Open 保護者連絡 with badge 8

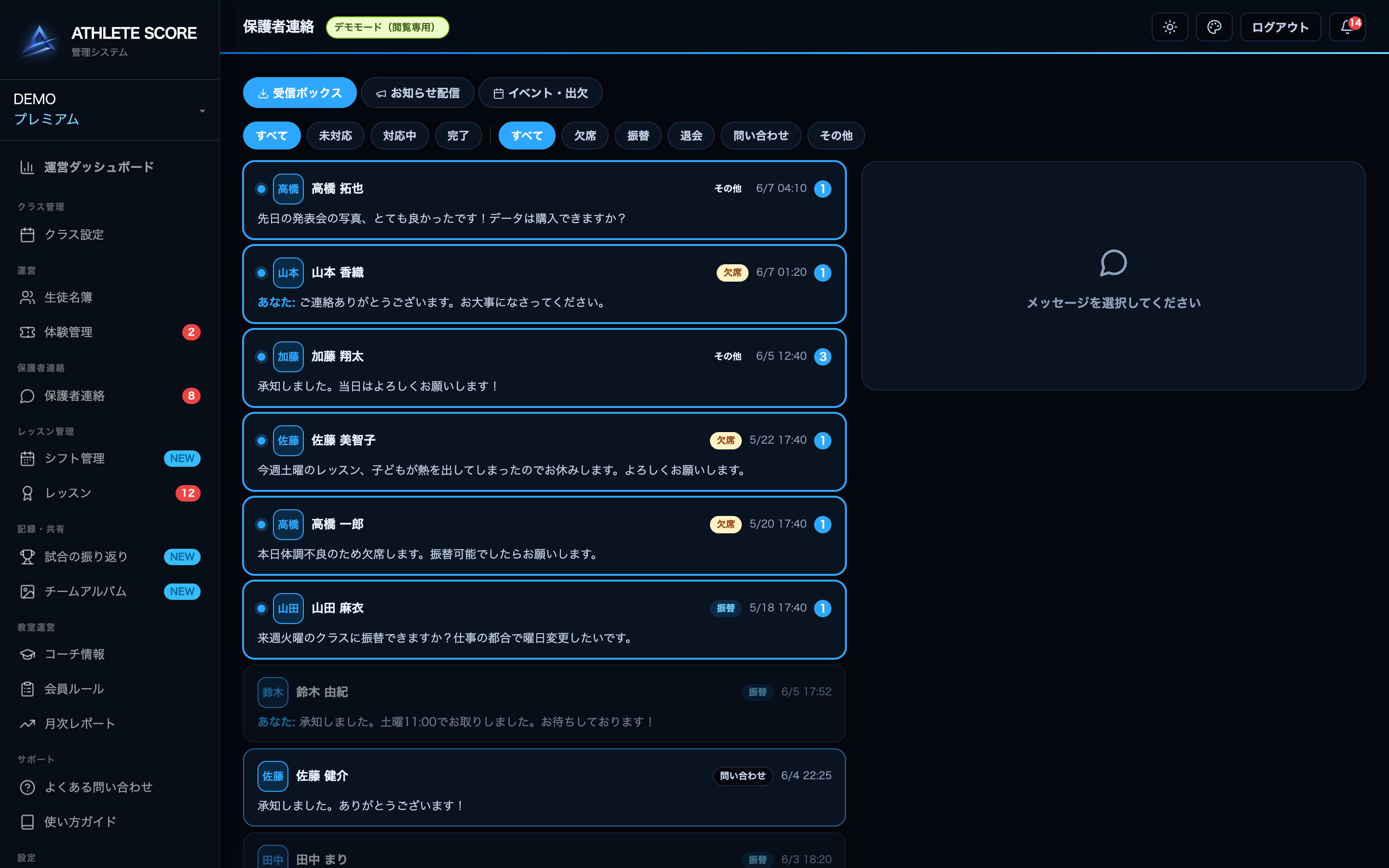pyautogui.click(x=109, y=396)
